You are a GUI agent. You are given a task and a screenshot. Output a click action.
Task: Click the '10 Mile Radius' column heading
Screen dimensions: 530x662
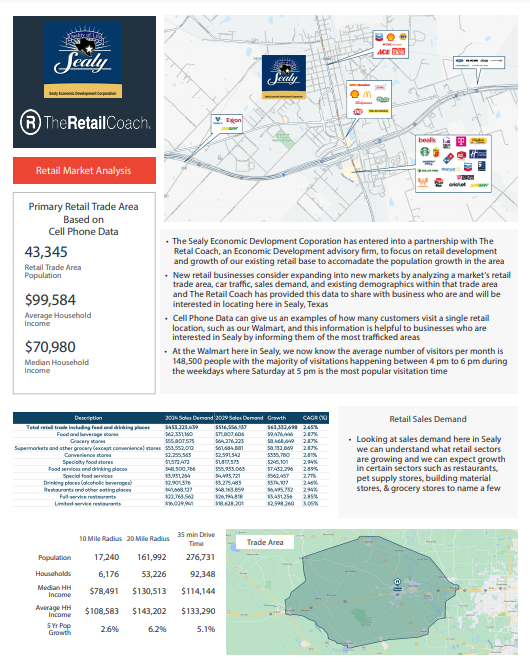(101, 539)
